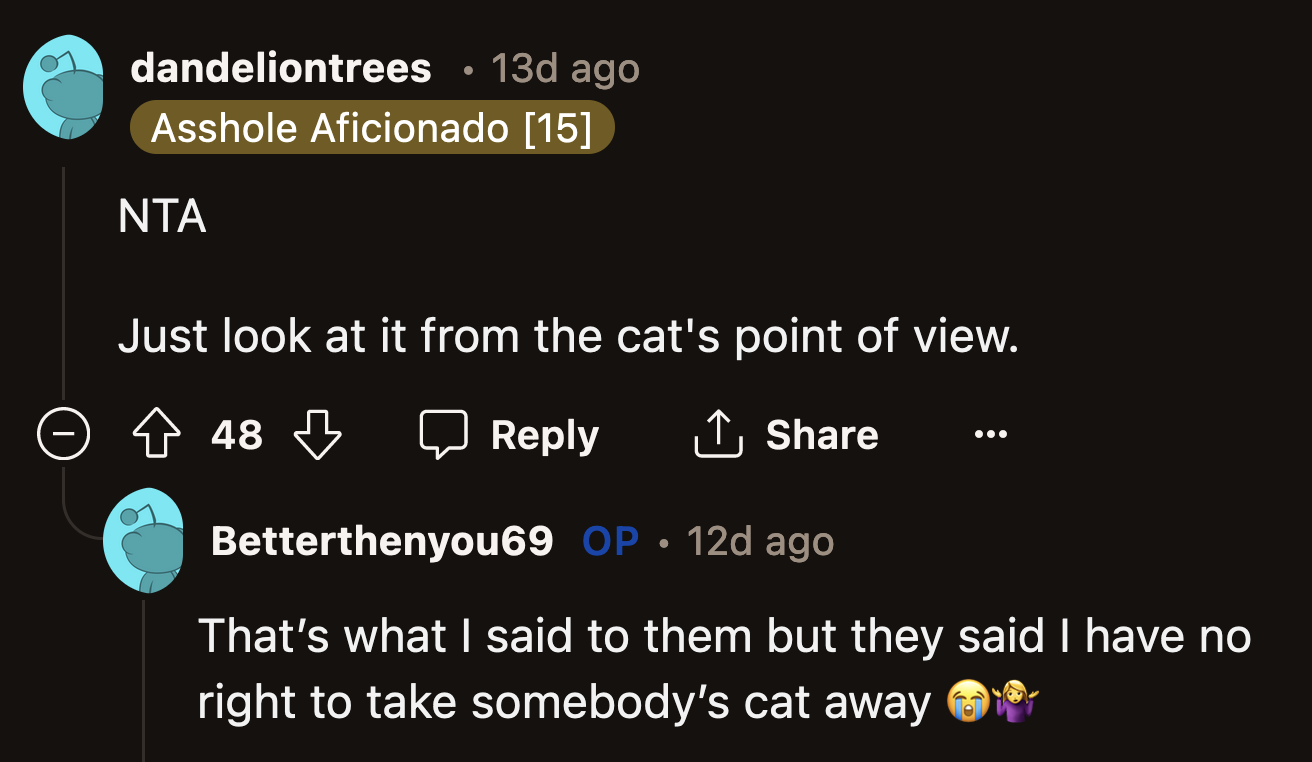
Task: Collapse the comment thread with the minus circle
Action: click(63, 433)
